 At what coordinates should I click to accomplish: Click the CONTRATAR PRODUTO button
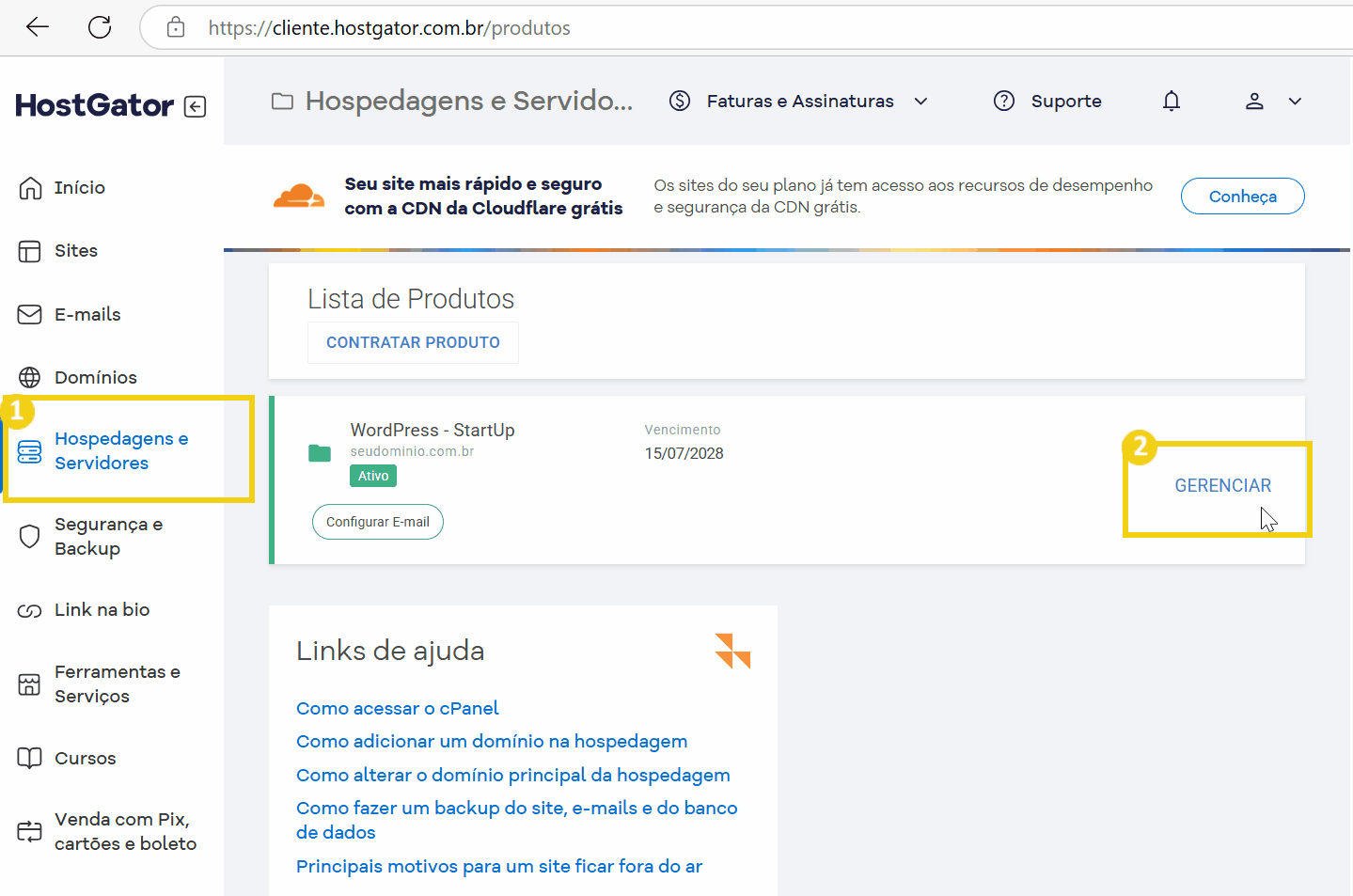413,342
